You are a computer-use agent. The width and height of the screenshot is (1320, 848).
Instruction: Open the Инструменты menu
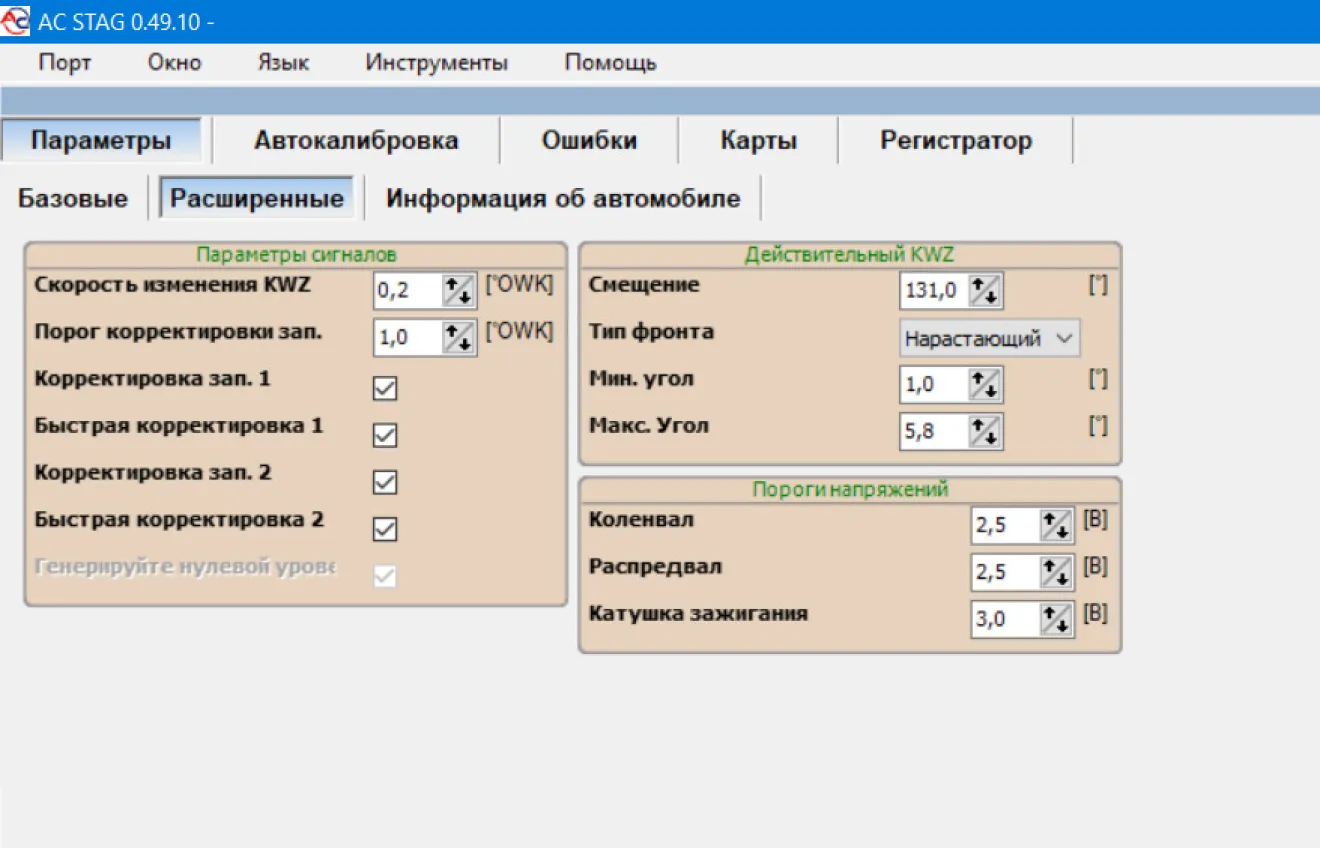437,63
